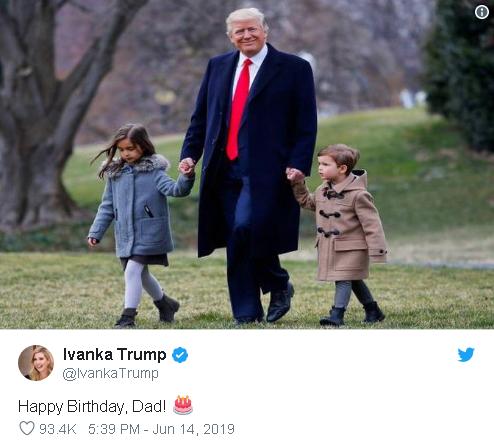Click the 93.4K likes count
This screenshot has height=447, width=494.
click(x=58, y=429)
